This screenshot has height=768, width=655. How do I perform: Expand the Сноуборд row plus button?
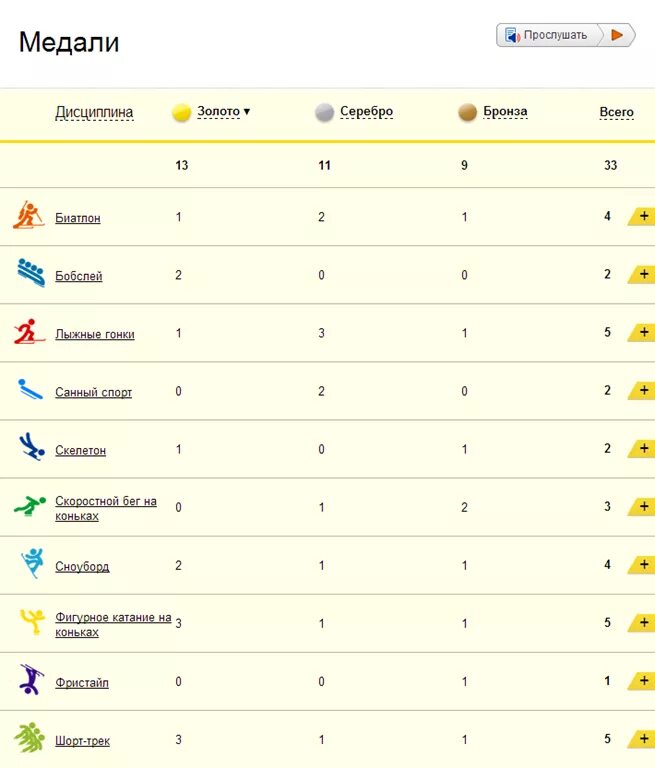coord(642,565)
